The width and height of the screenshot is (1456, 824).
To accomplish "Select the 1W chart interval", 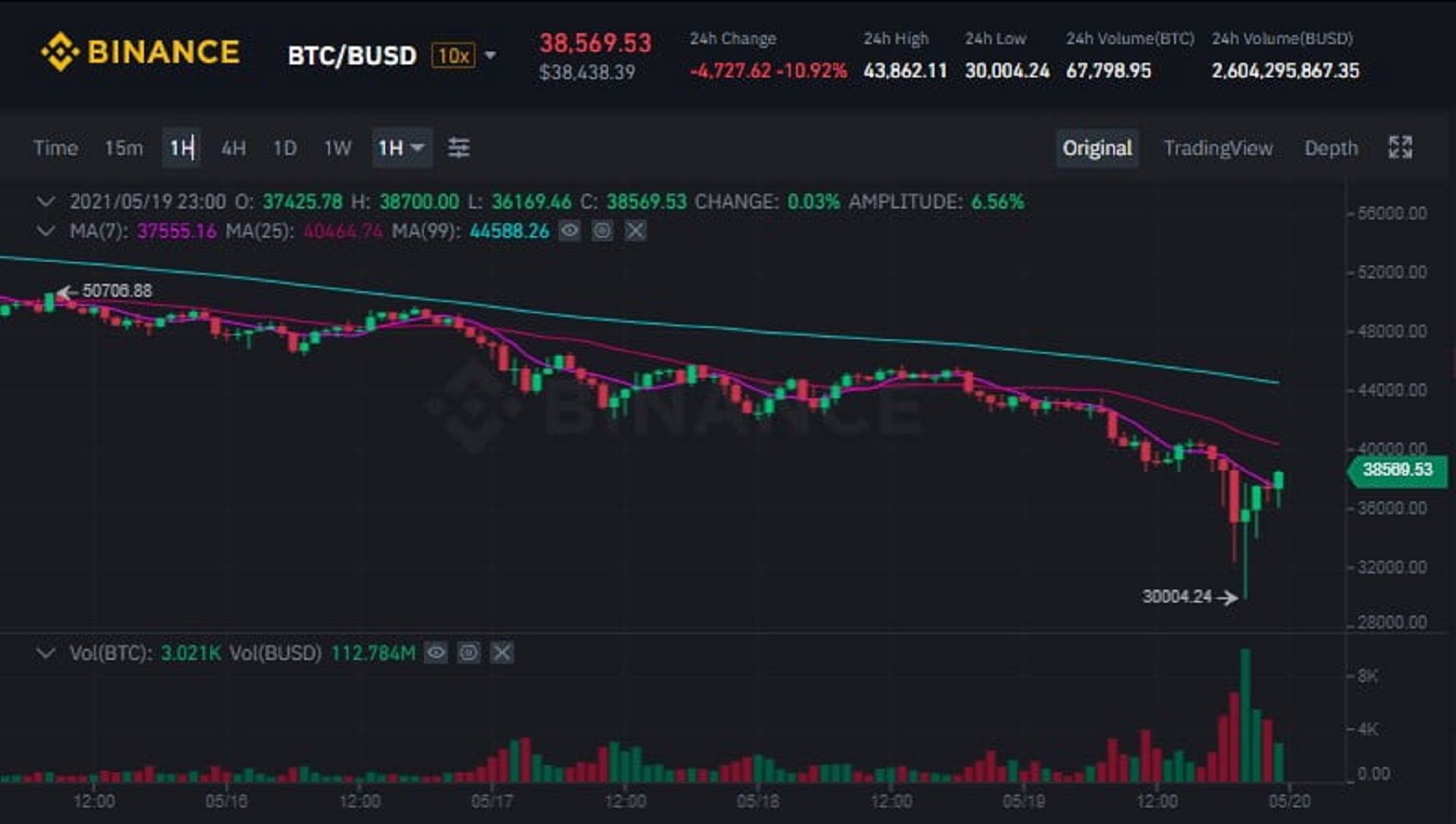I will [x=337, y=148].
